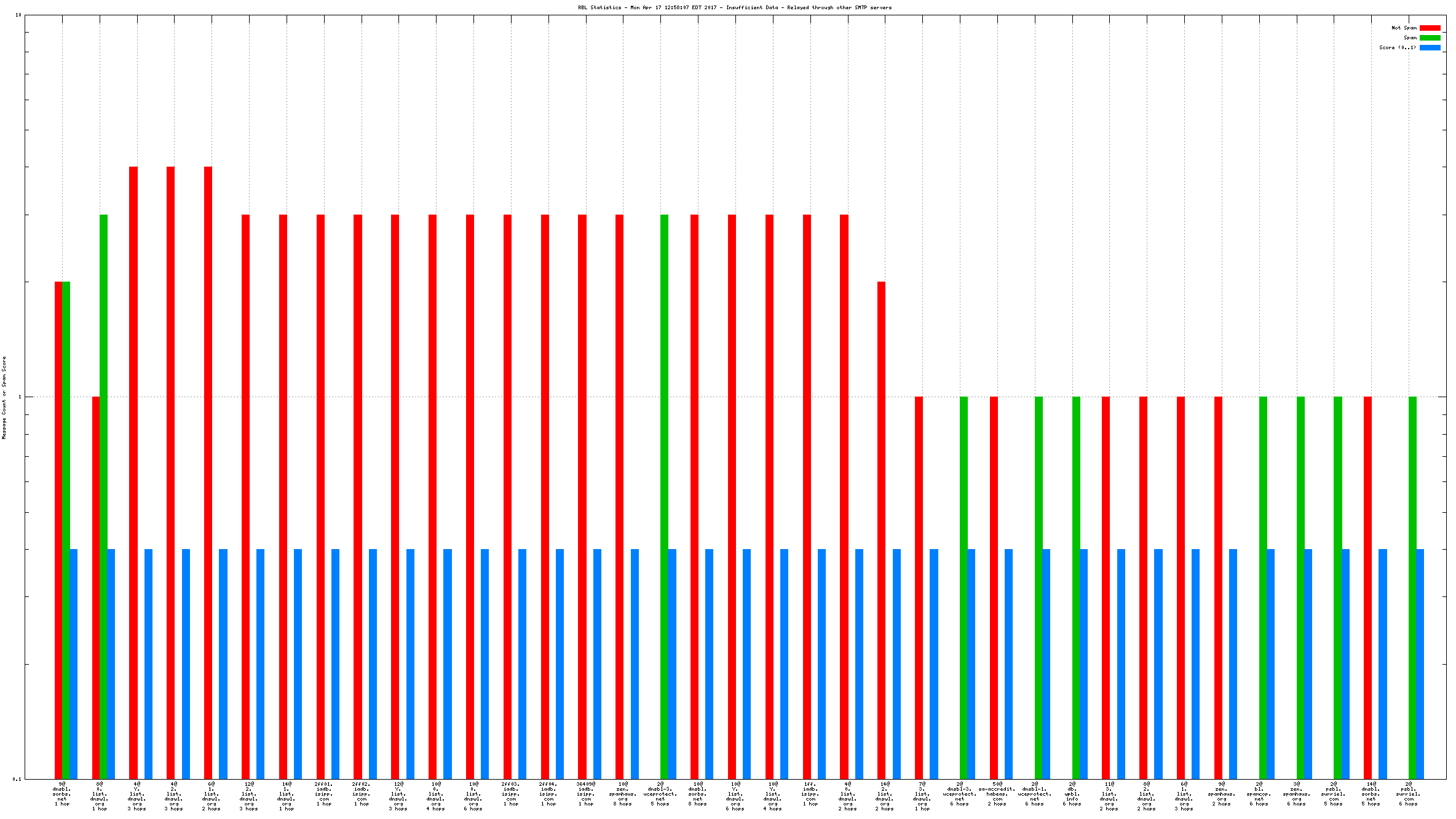Click the 'Score (0..1)' legend text
Viewport: 1456px width, 819px height.
click(x=1397, y=47)
